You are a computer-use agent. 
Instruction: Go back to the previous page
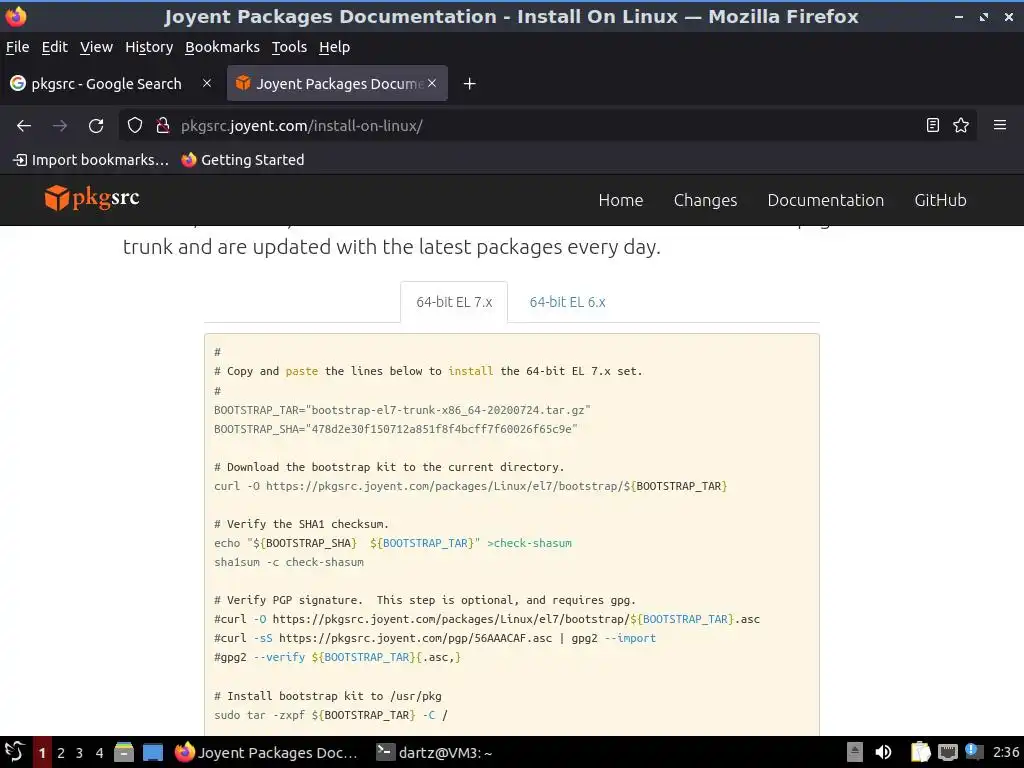point(24,125)
